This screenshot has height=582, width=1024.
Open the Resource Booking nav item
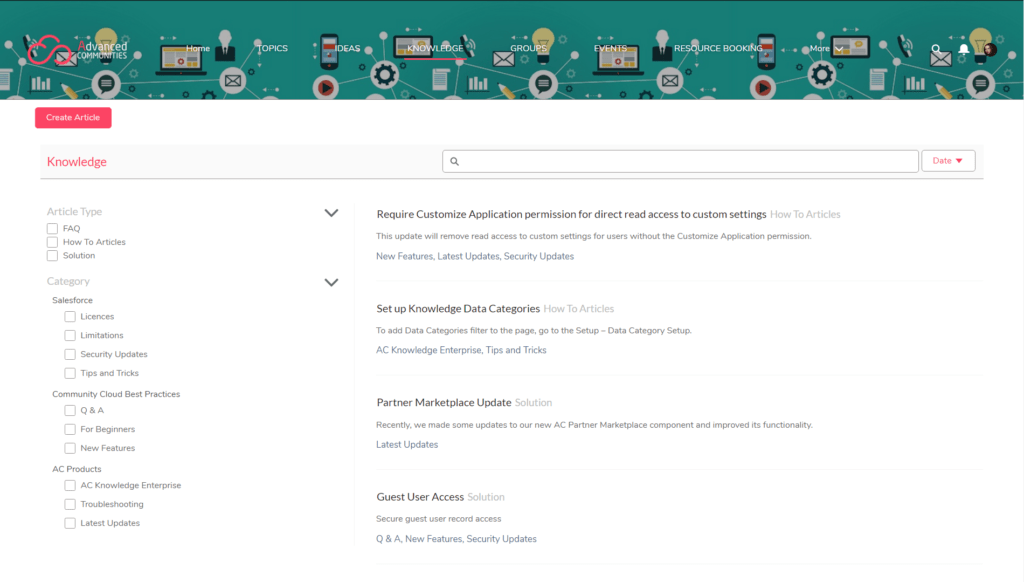coord(718,48)
